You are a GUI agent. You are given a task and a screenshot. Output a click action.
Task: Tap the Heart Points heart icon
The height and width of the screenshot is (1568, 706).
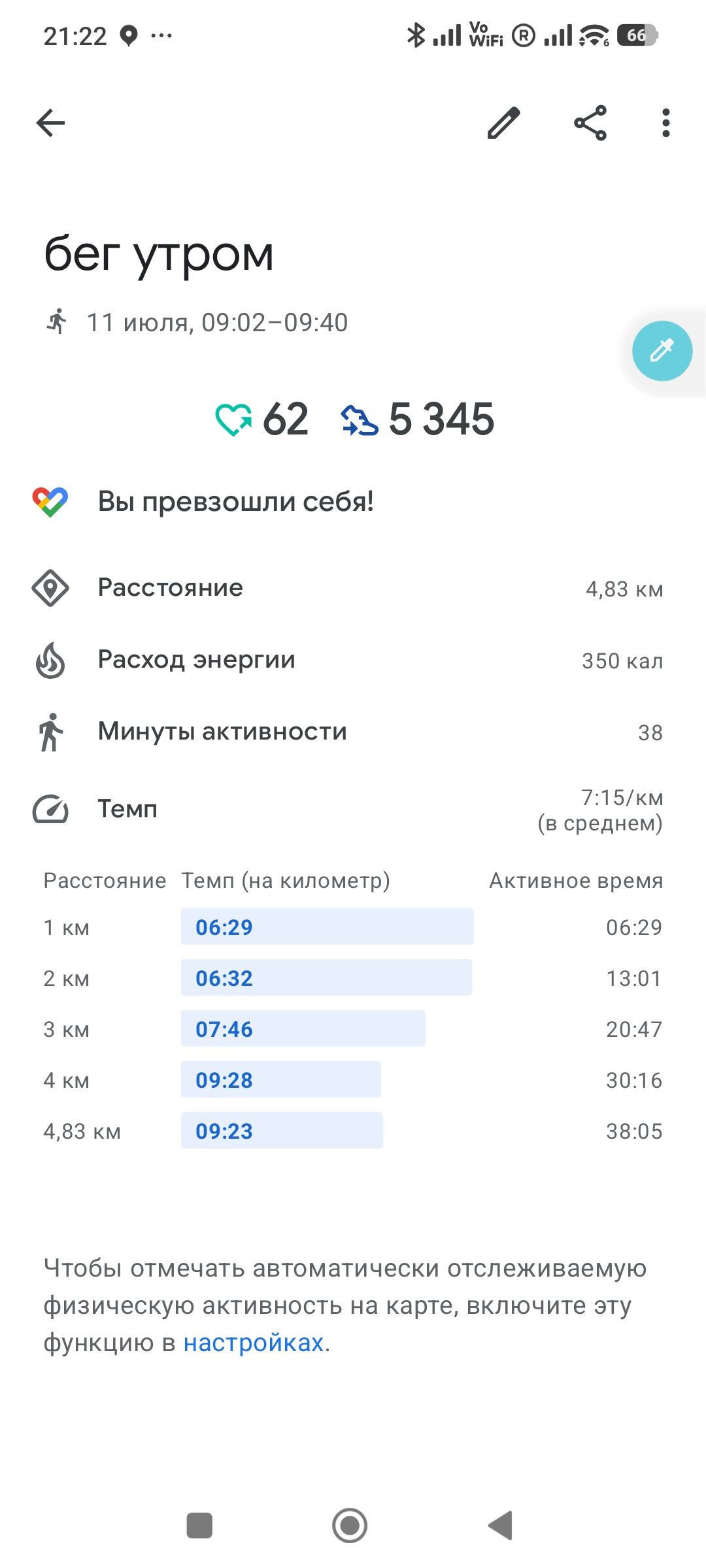coord(233,419)
